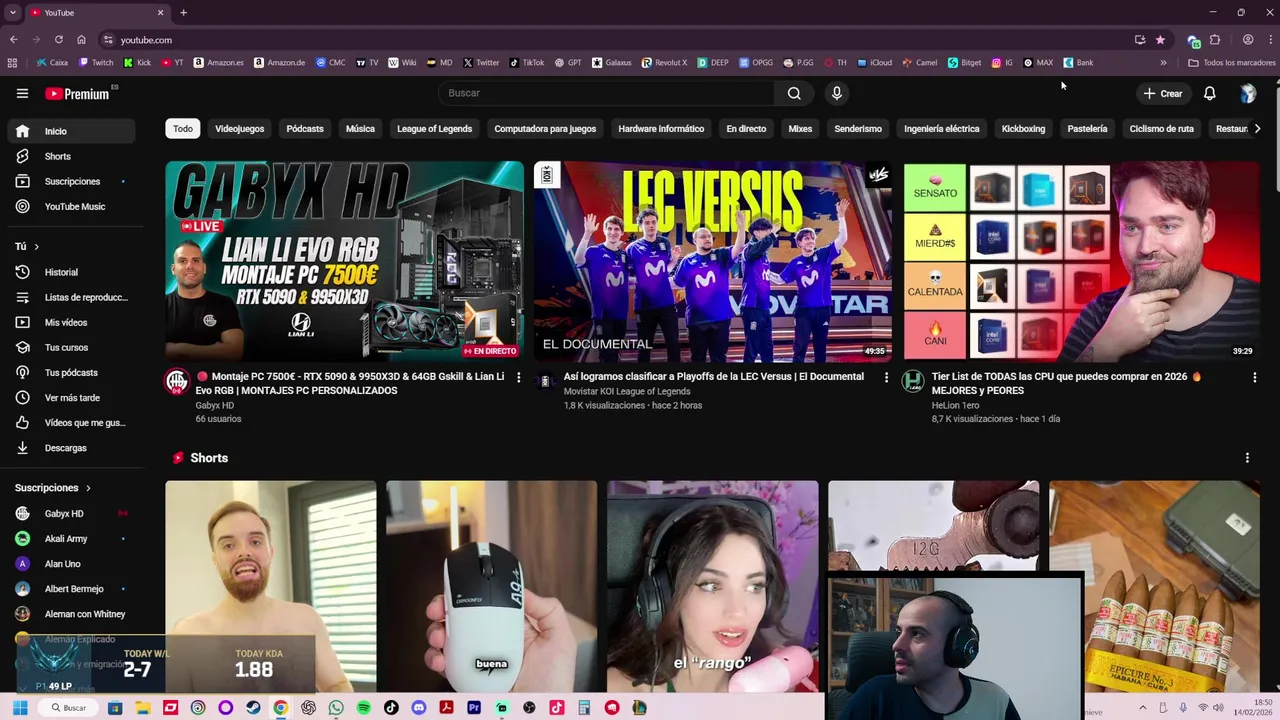Open Shorts from the sidebar
This screenshot has width=1280, height=720.
tap(71, 156)
